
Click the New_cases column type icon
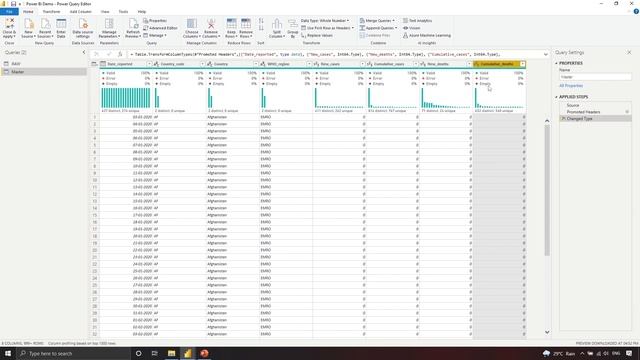tap(316, 64)
